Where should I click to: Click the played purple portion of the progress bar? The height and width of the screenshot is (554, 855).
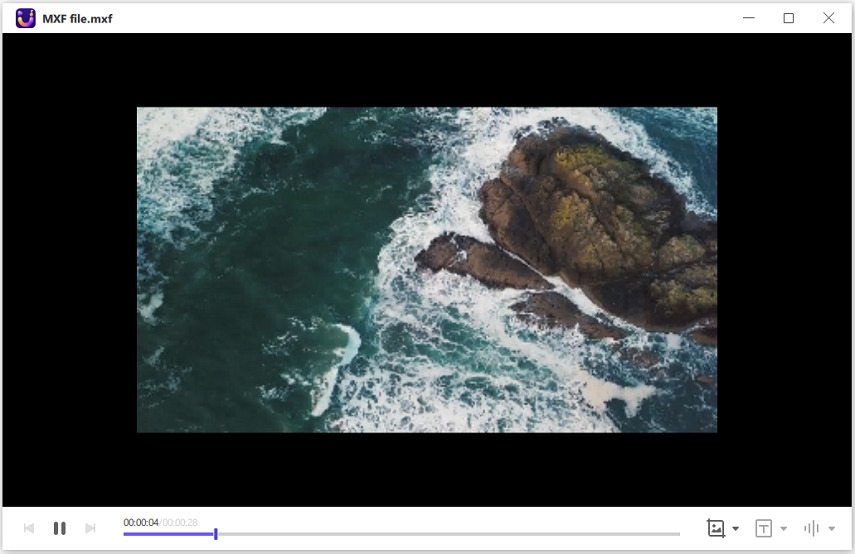(x=168, y=534)
